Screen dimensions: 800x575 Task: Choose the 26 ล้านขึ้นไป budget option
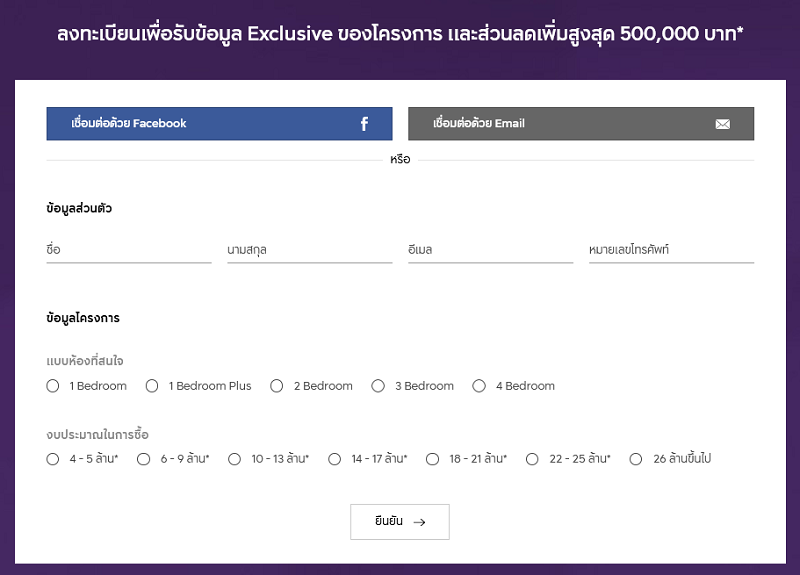pyautogui.click(x=636, y=459)
